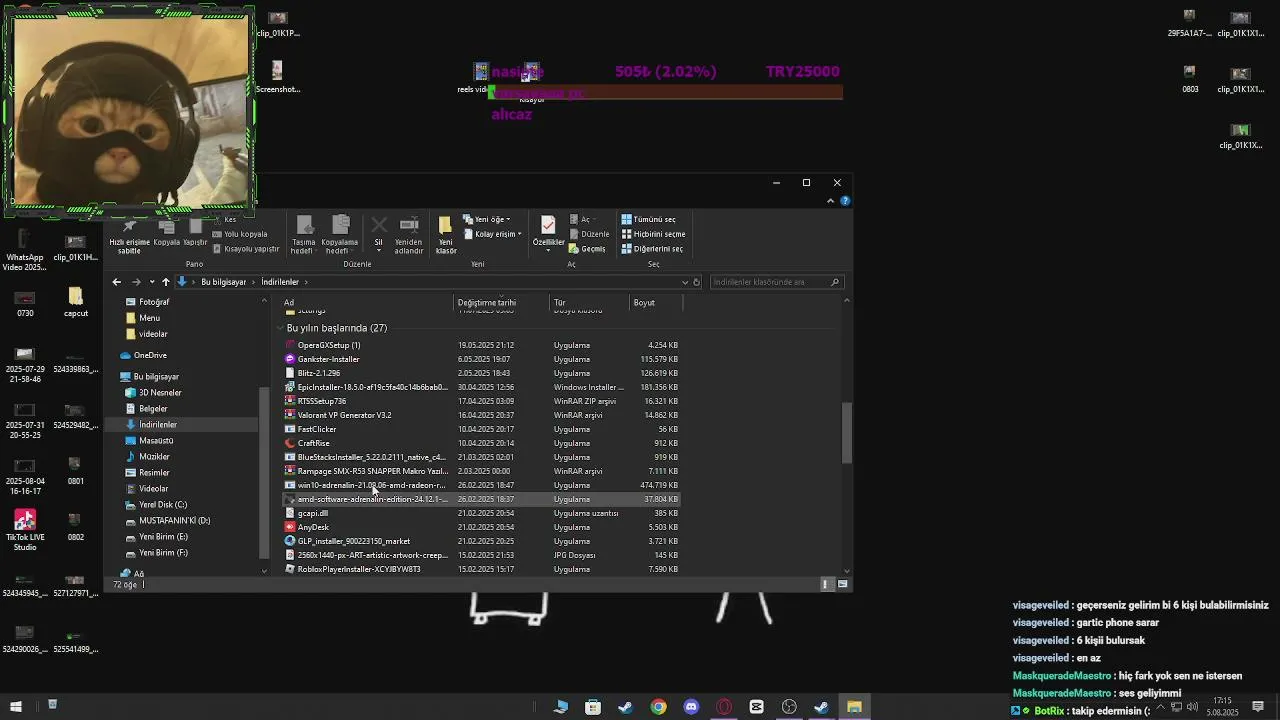Open Opera GX from taskbar
The height and width of the screenshot is (720, 1280).
click(724, 707)
